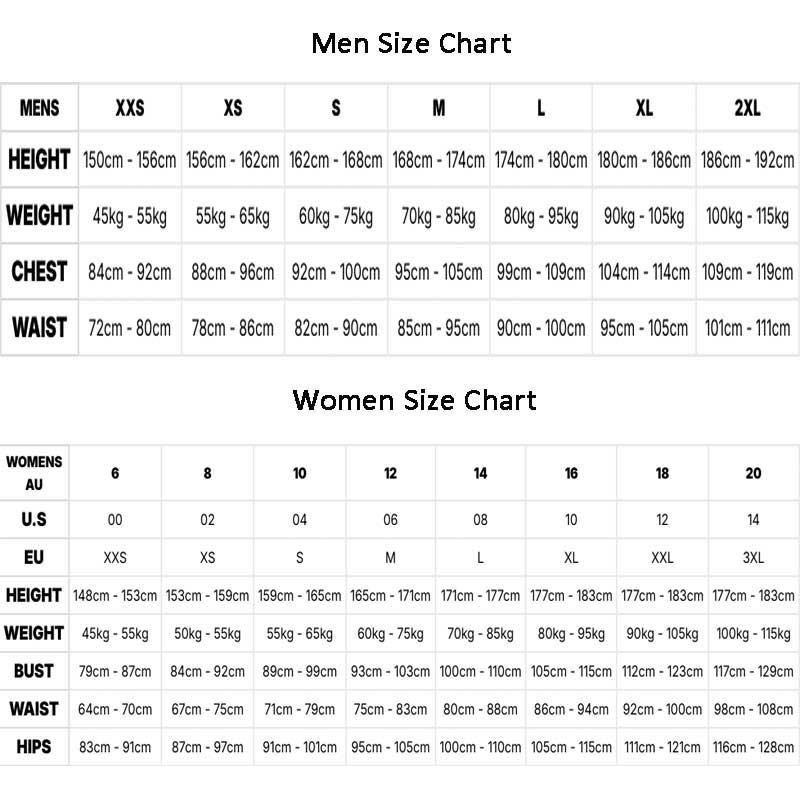Viewport: 800px width, 800px height.
Task: Select the 117cm - 129cm bust cell
Action: [753, 671]
